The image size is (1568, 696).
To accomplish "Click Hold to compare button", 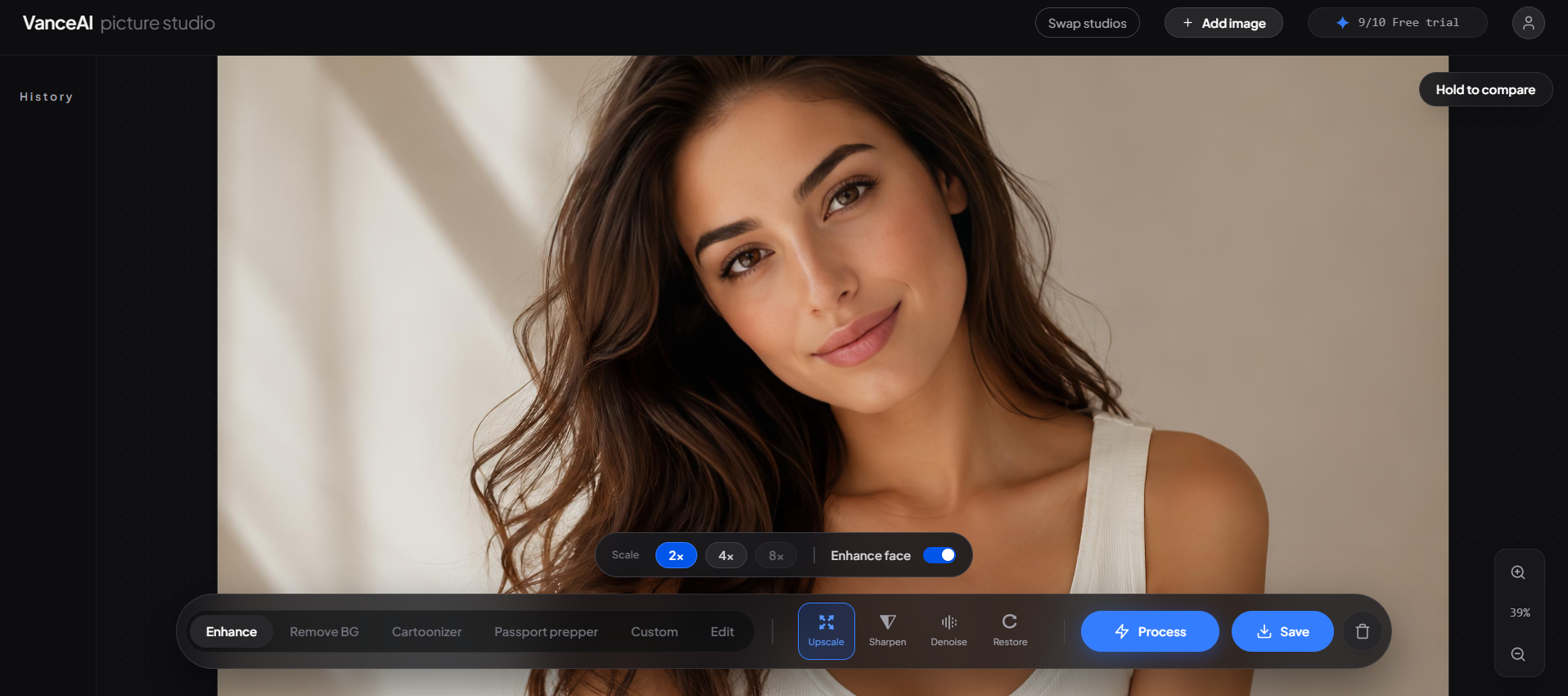I will point(1485,89).
